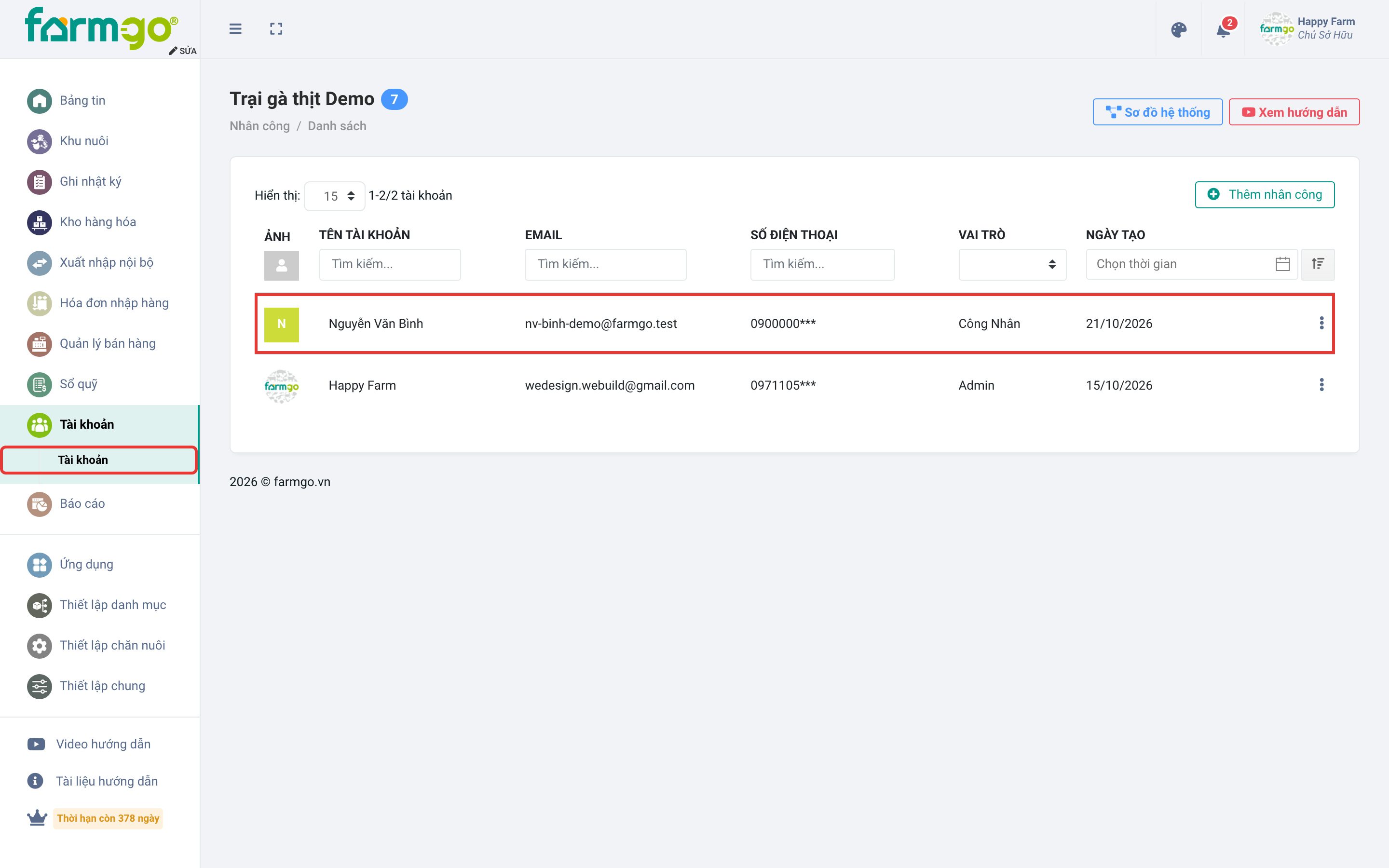Click Xem hướng dẫn button

pyautogui.click(x=1294, y=112)
